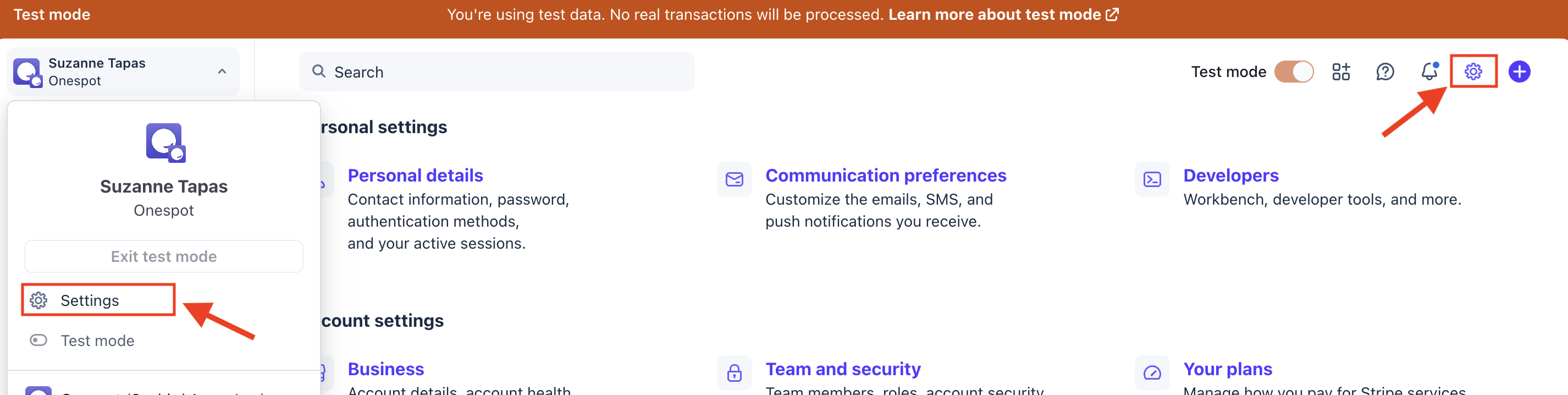The image size is (1568, 395).
Task: Click the Communication preferences envelope icon
Action: click(x=734, y=179)
